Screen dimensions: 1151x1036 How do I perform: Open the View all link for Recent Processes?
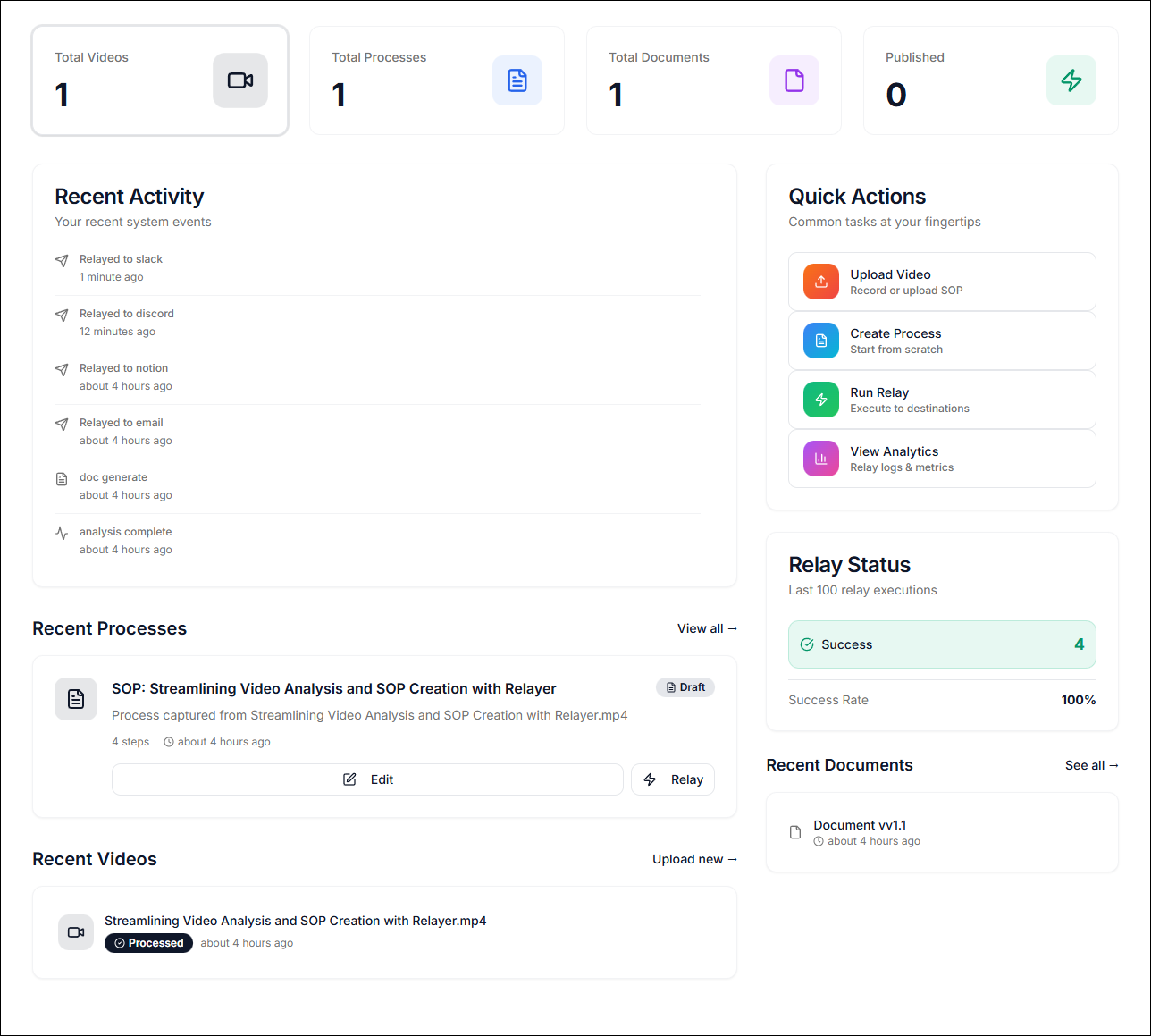(x=707, y=628)
